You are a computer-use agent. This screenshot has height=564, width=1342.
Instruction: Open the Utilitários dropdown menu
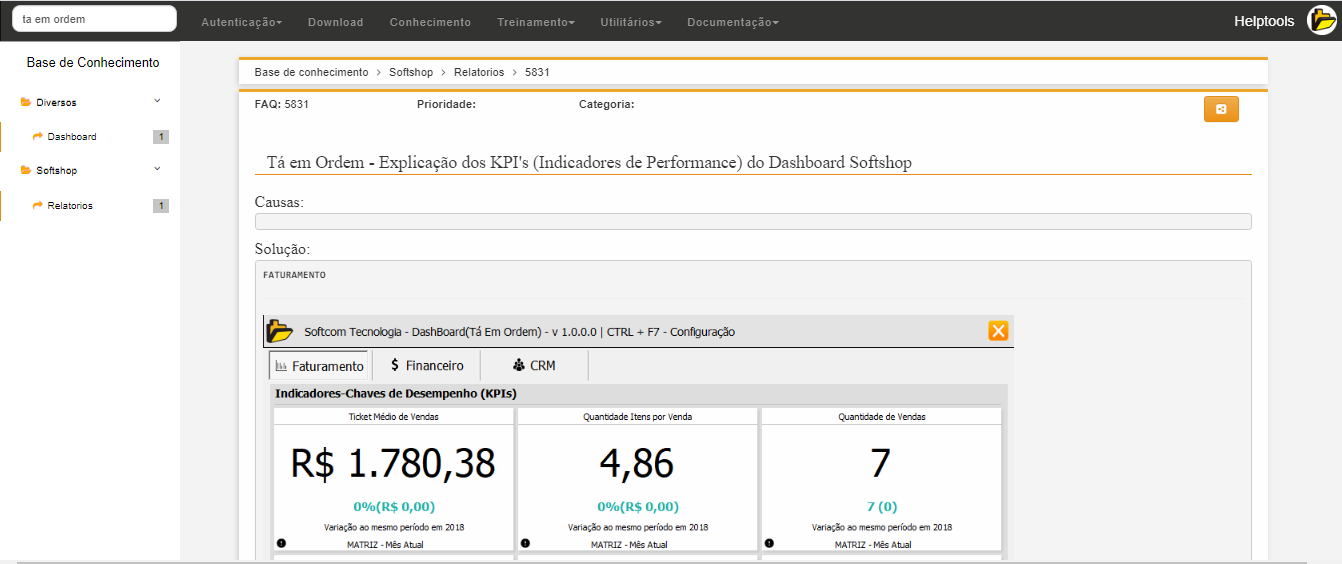[630, 22]
